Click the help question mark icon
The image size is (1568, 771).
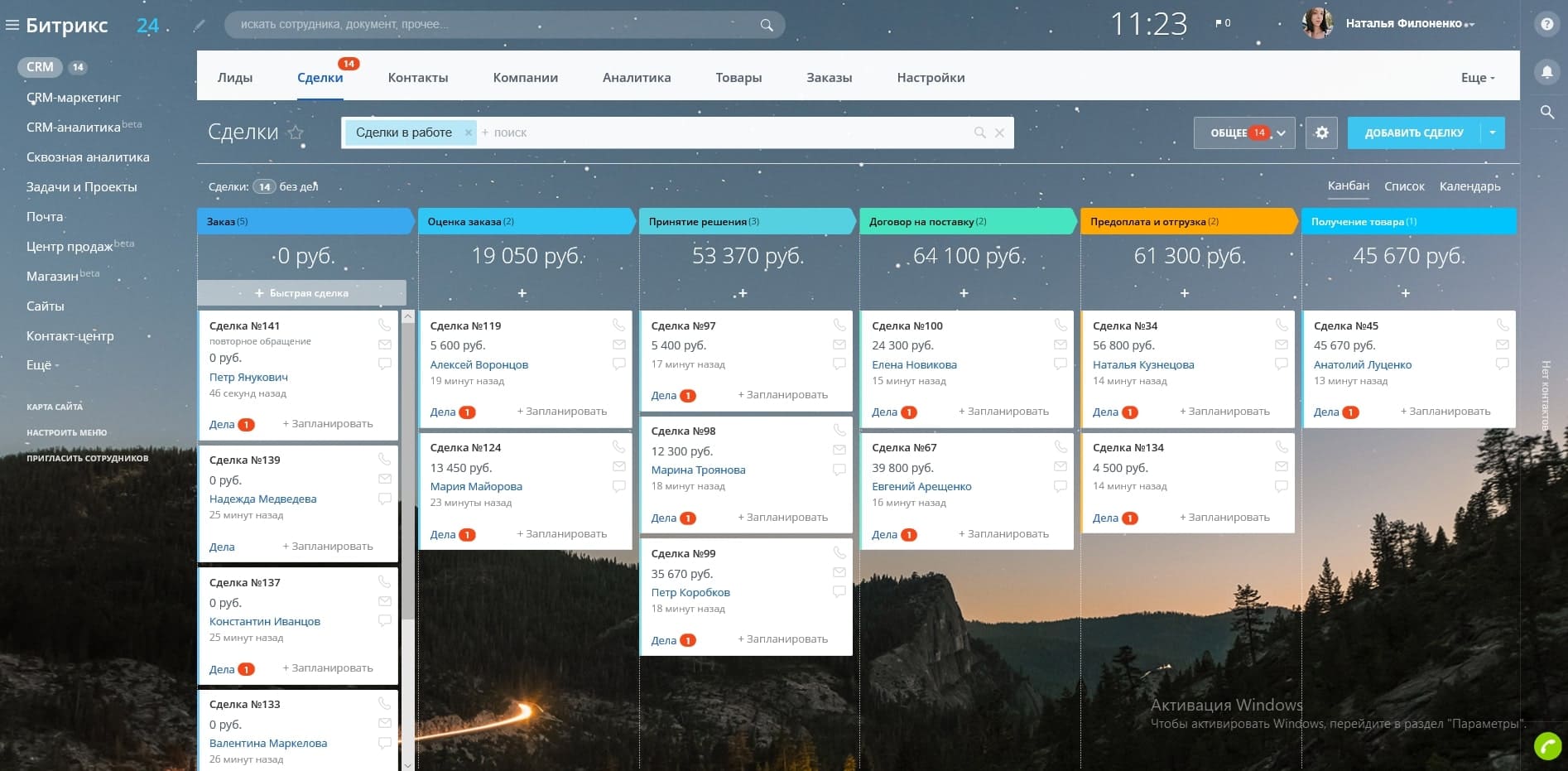pos(1546,24)
